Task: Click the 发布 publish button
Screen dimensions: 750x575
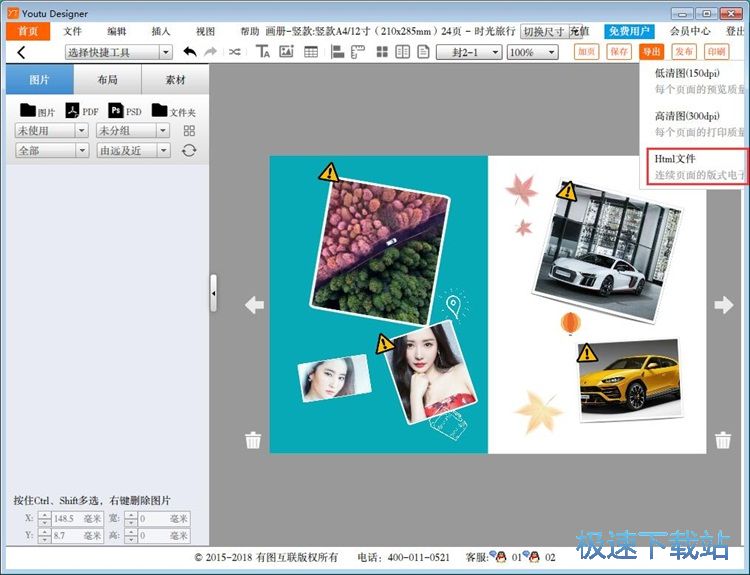Action: click(684, 52)
